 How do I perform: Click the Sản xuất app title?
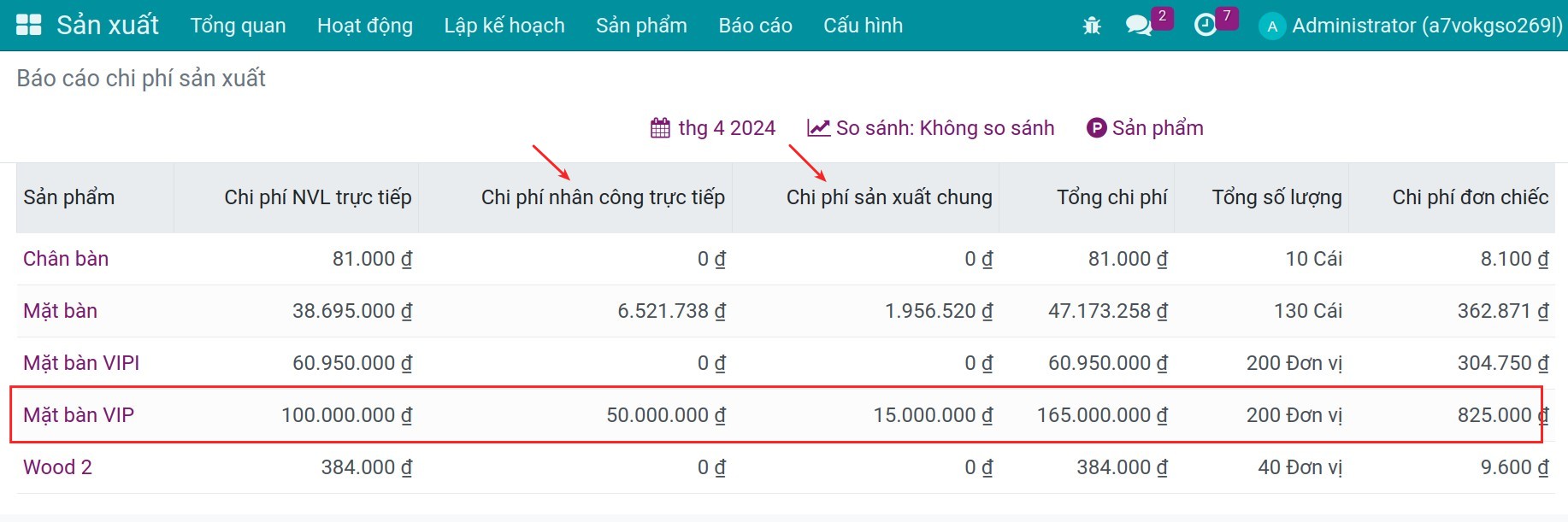[x=108, y=25]
